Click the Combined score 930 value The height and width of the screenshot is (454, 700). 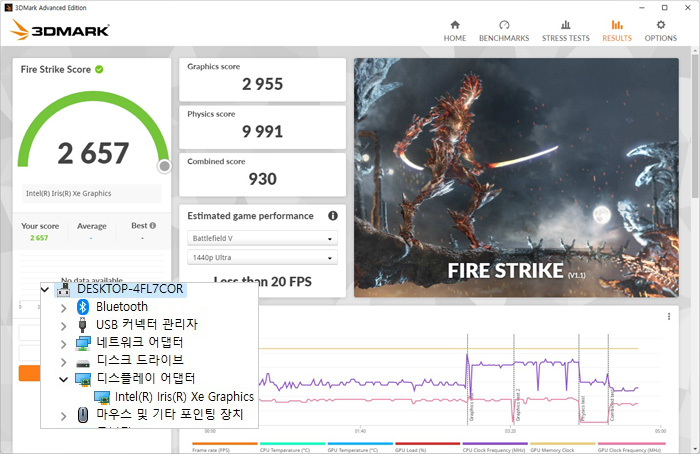pos(262,179)
